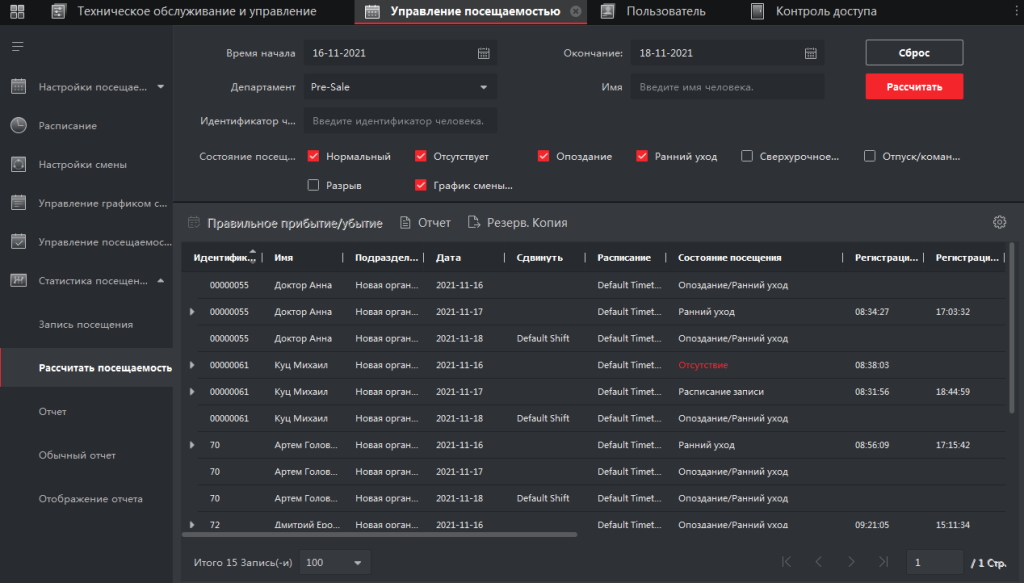Open the three-dot menu at top right

(x=1017, y=11)
